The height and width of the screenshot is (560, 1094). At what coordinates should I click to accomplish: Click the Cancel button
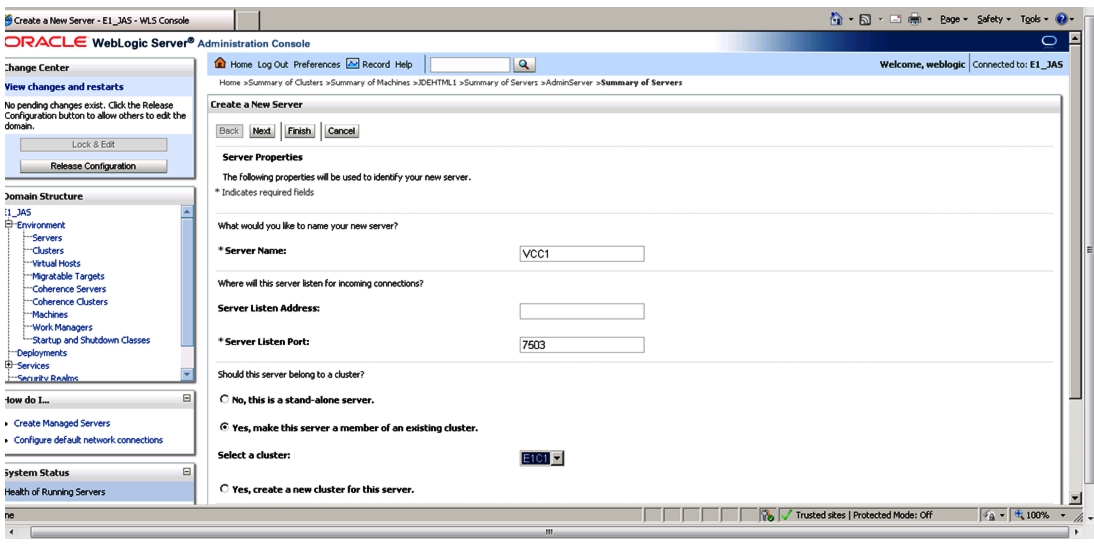[x=341, y=130]
